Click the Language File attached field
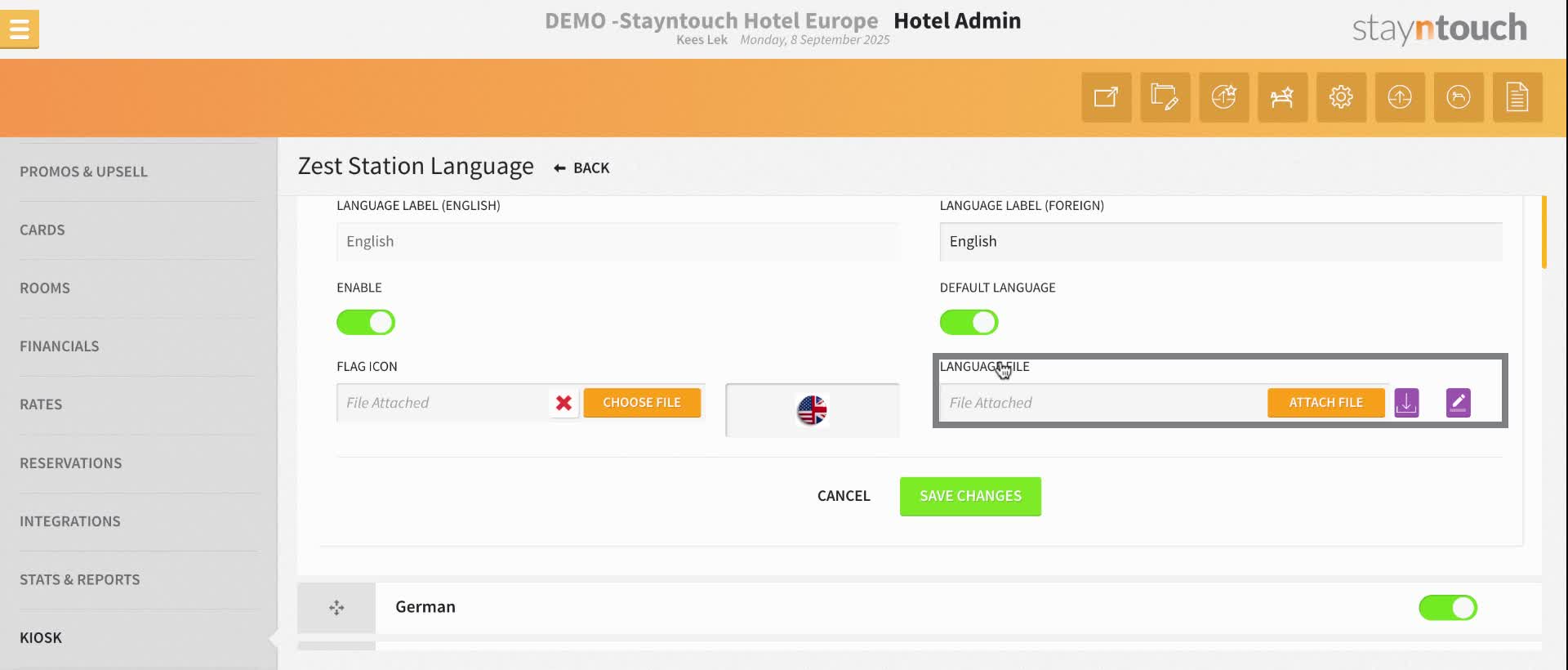The width and height of the screenshot is (1568, 670). [1102, 403]
